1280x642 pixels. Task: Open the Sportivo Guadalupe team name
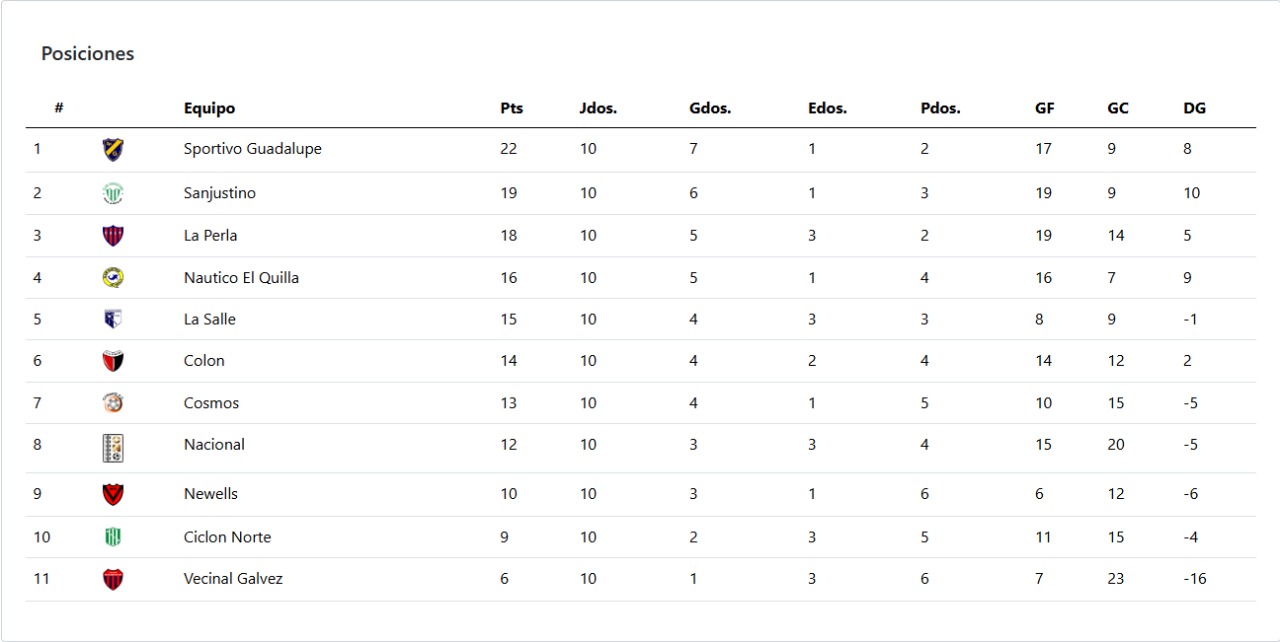tap(252, 149)
